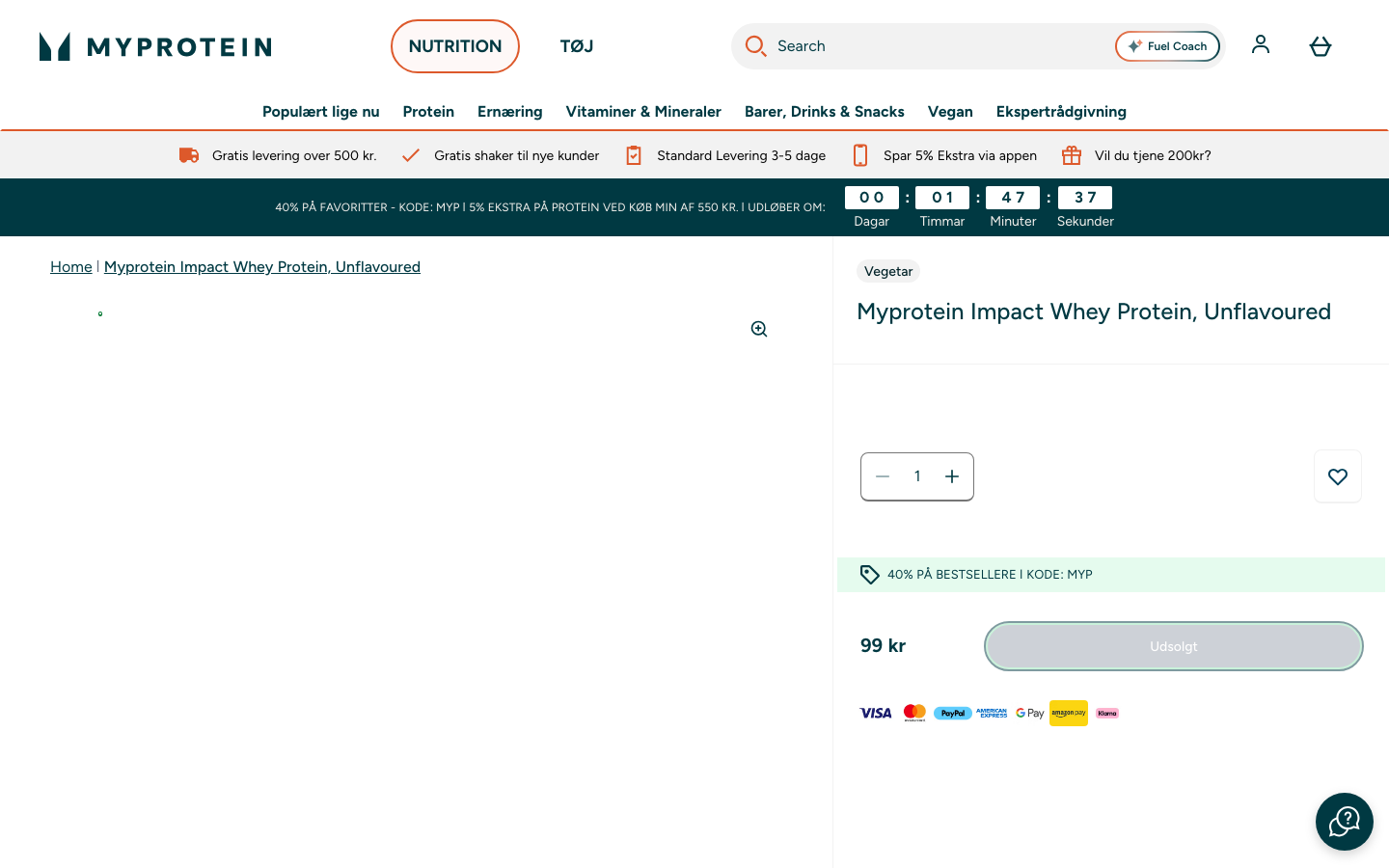
Task: Click the Mastercard payment logo
Action: pyautogui.click(x=914, y=714)
